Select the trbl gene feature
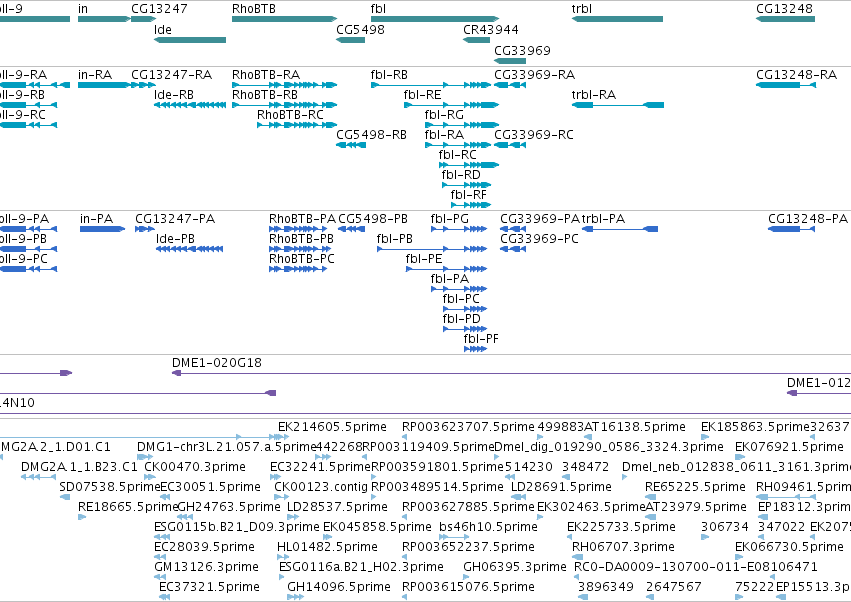The height and width of the screenshot is (602, 851). (x=617, y=19)
